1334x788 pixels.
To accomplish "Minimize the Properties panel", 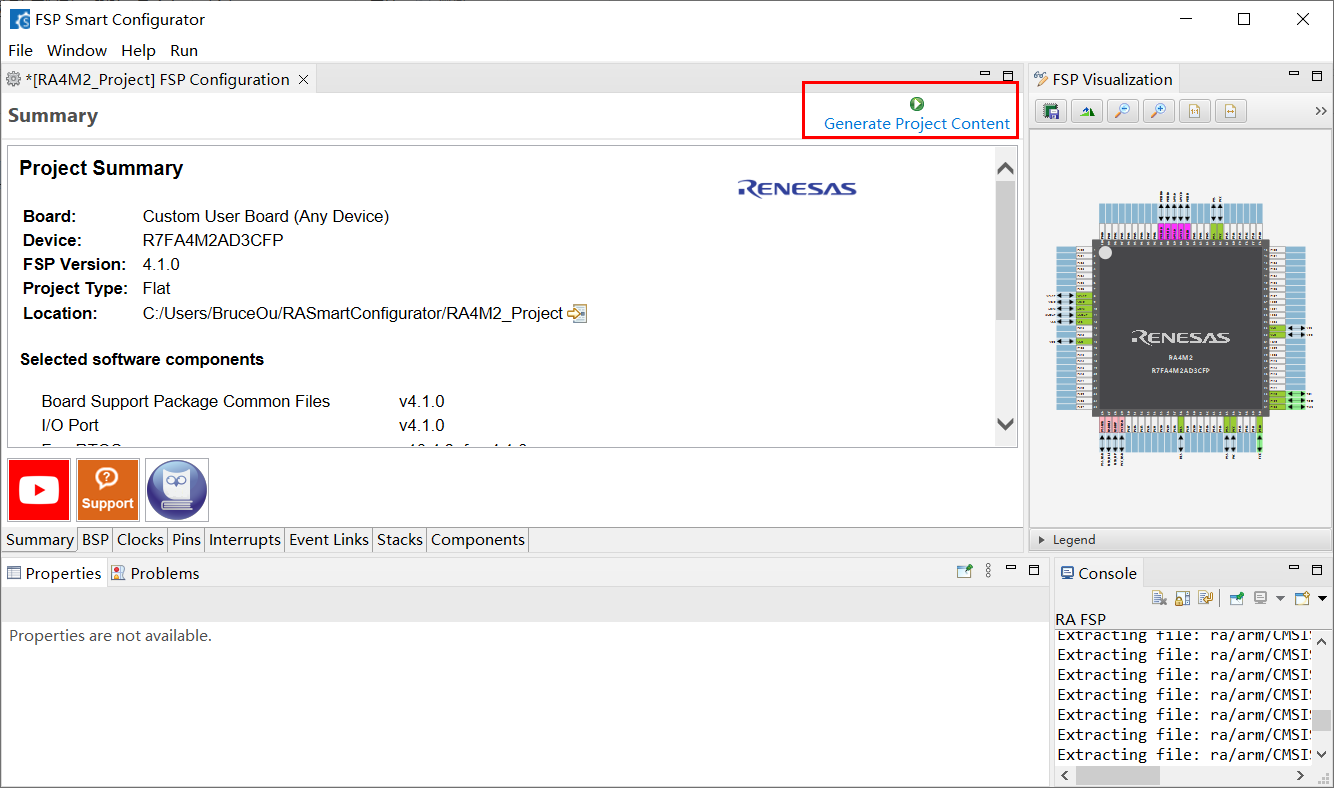I will (x=1011, y=568).
